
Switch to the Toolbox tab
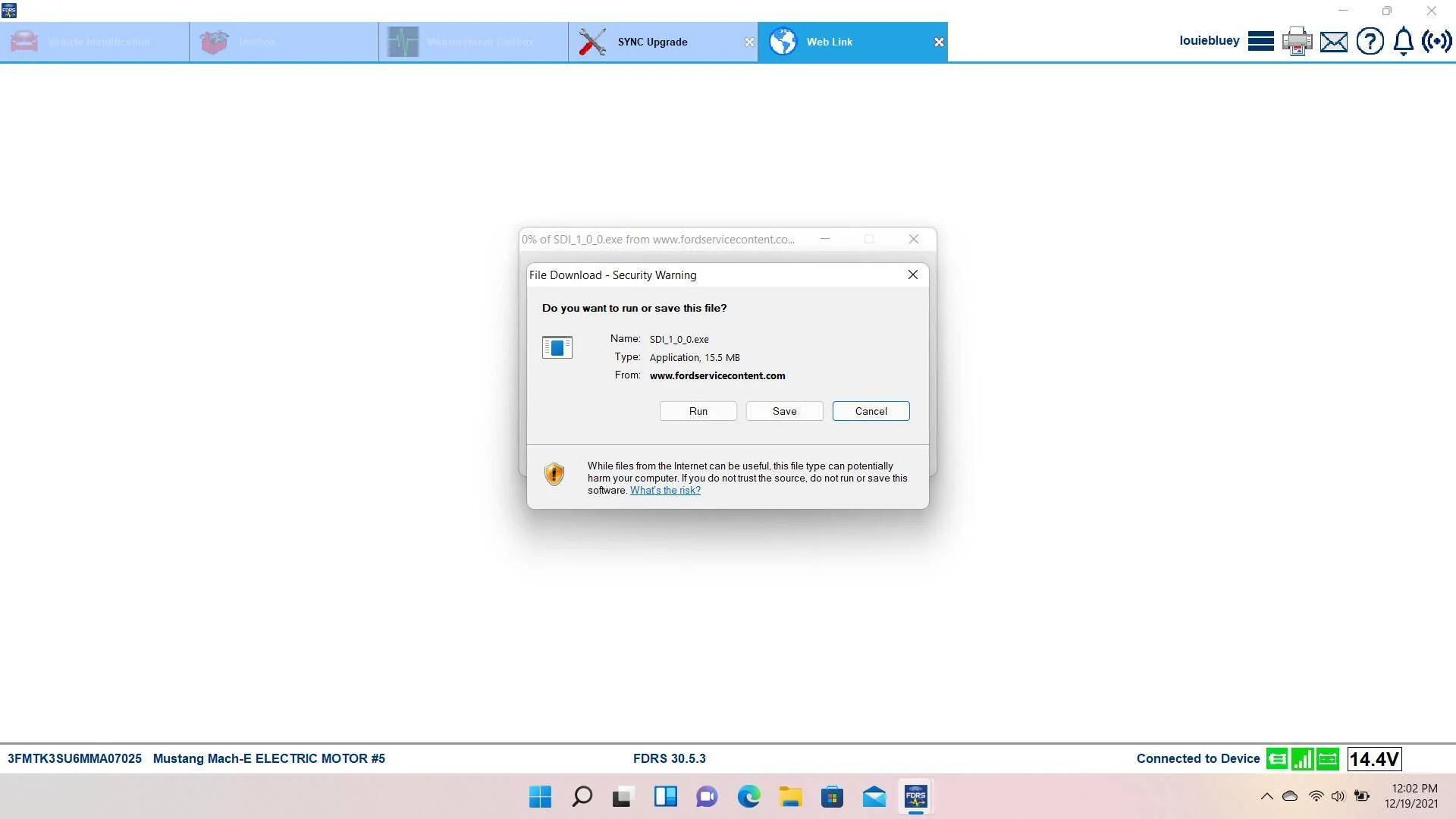coord(284,42)
